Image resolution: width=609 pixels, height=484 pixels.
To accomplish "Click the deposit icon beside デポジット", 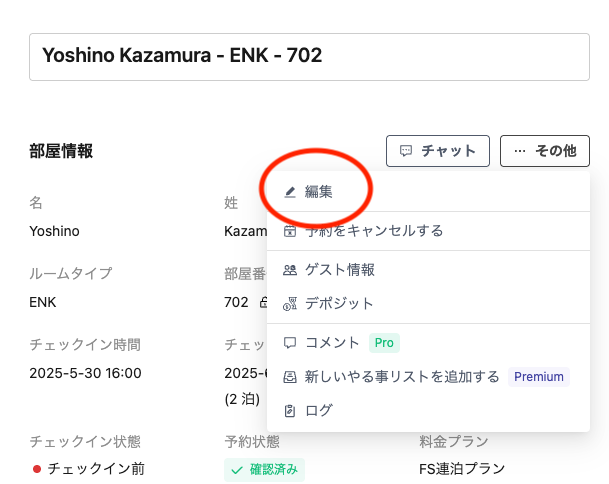I will tap(290, 303).
